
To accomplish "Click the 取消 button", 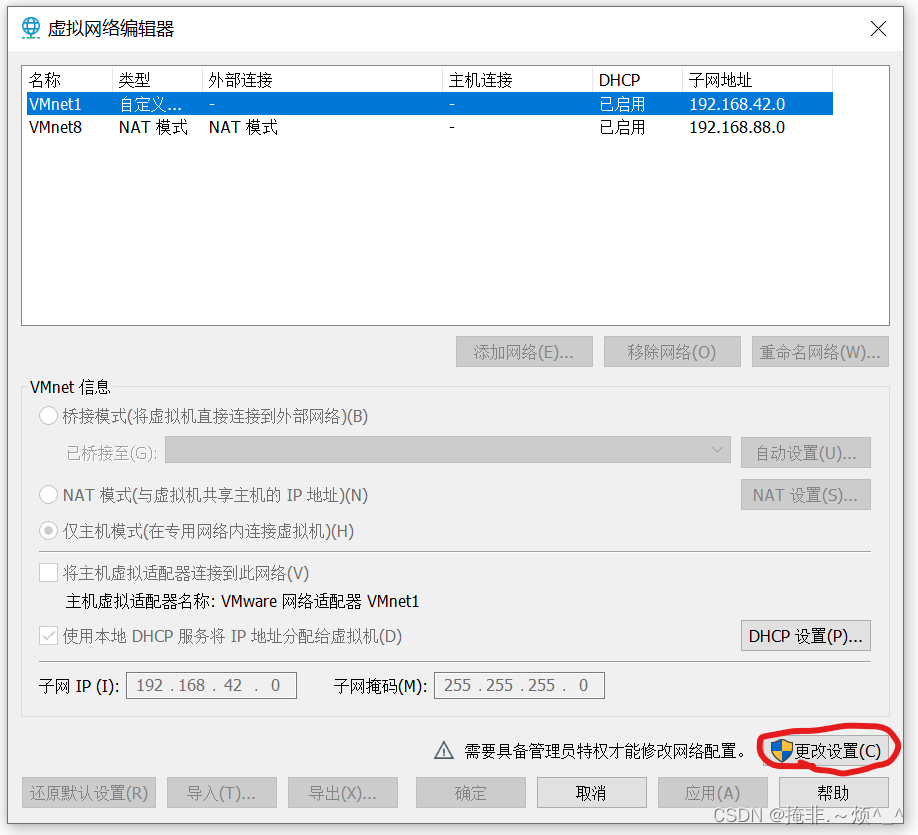I will (591, 793).
